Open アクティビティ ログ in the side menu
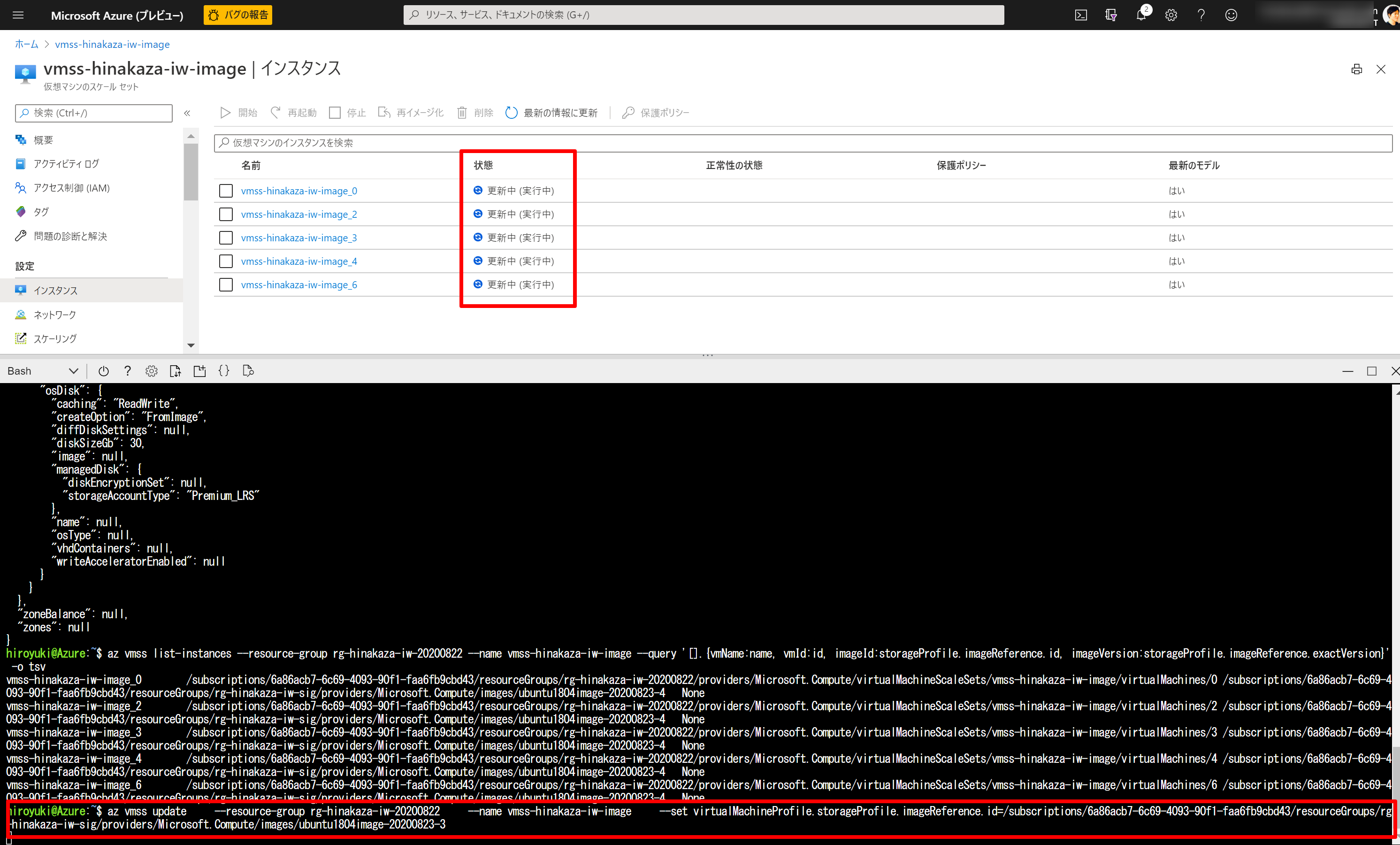The height and width of the screenshot is (845, 1400). [66, 164]
